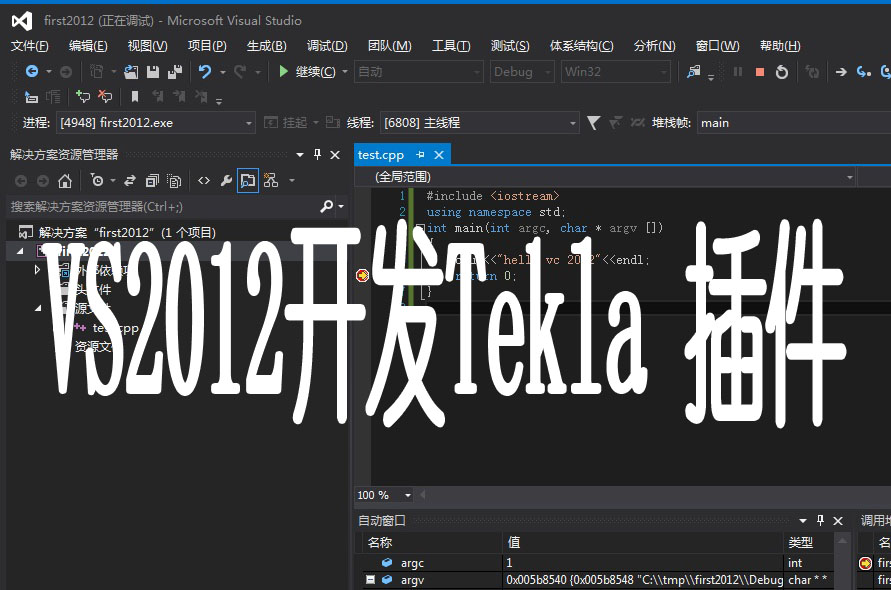Open the Win32 platform dropdown

pos(615,72)
